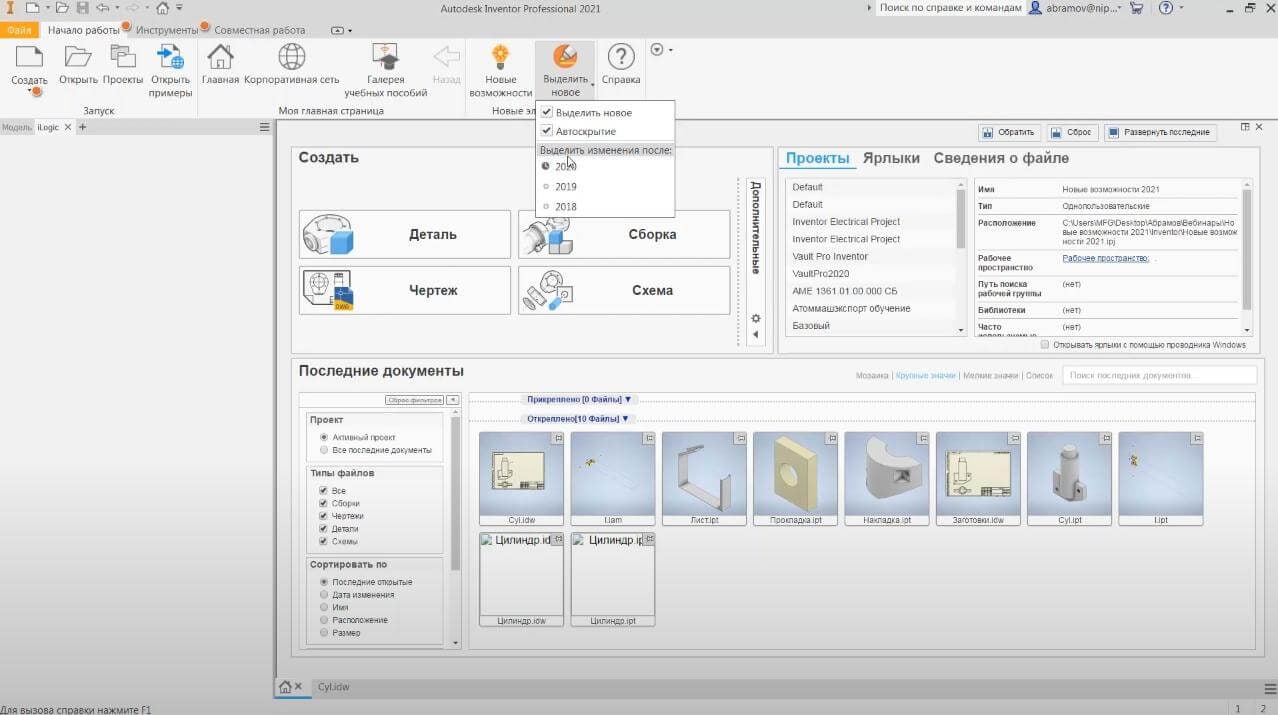Click the New features lightbulb icon
Image resolution: width=1278 pixels, height=715 pixels.
click(500, 58)
